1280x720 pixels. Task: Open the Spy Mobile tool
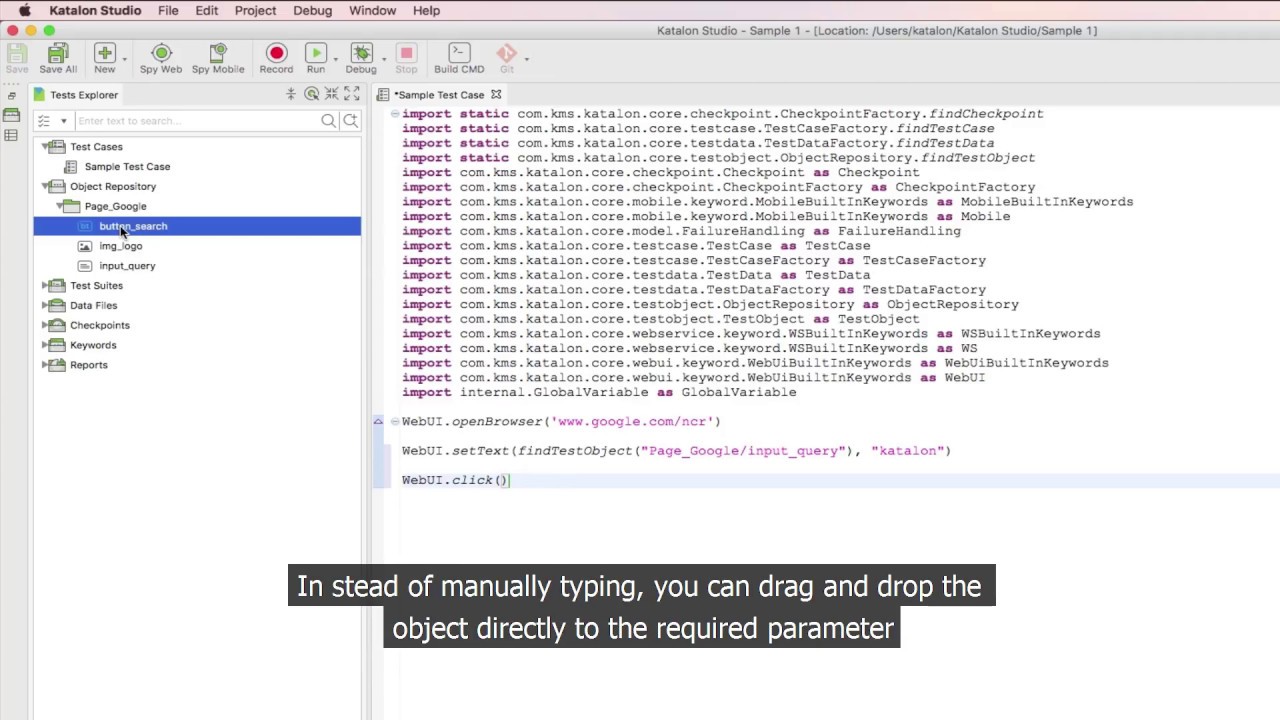click(218, 58)
